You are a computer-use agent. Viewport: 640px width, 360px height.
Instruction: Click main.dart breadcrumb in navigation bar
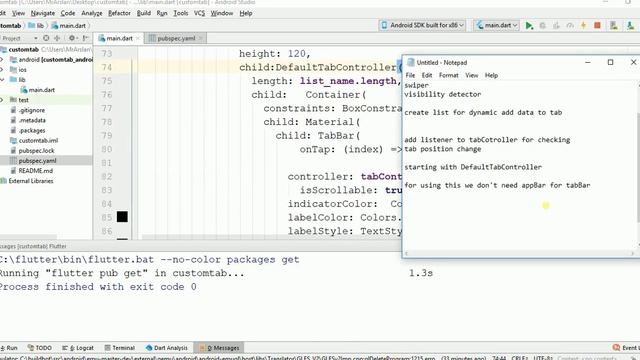pyautogui.click(x=69, y=26)
